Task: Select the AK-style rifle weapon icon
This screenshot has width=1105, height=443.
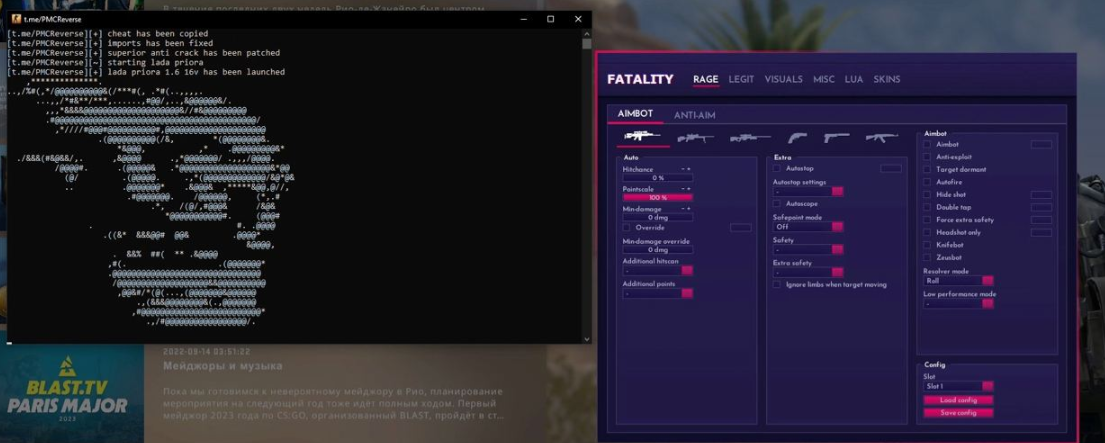Action: pyautogui.click(x=882, y=137)
